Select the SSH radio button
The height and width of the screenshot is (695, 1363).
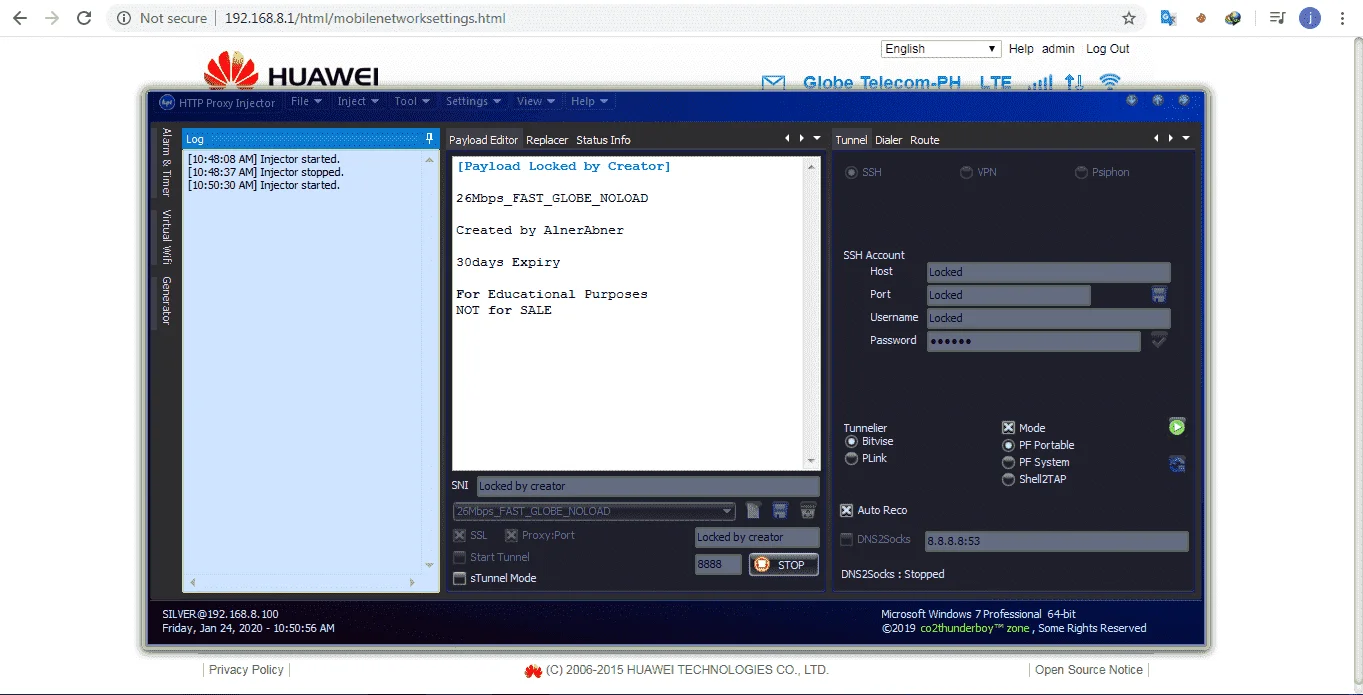[852, 173]
